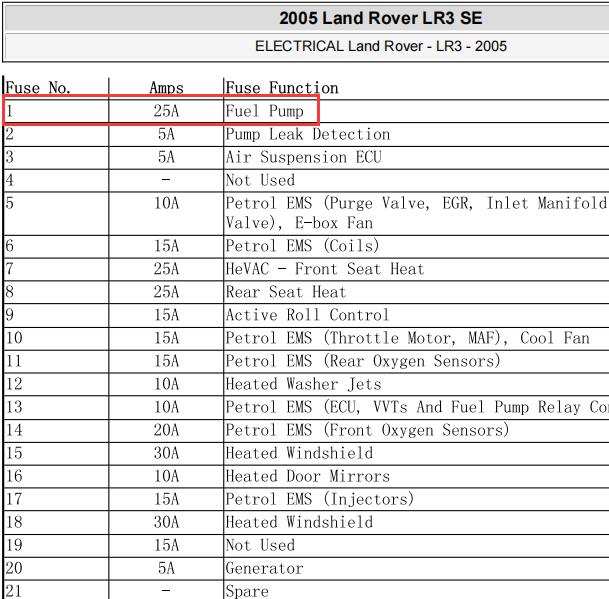609x599 pixels.
Task: Click 'Petrol EMS (ECU, VVTs And Fuel Pump' cell
Action: click(417, 407)
